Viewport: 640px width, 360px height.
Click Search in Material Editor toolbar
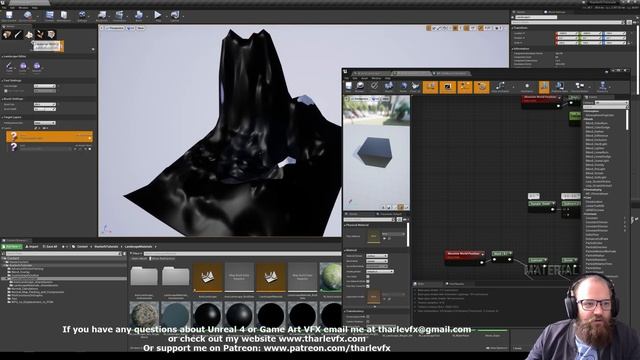click(389, 87)
